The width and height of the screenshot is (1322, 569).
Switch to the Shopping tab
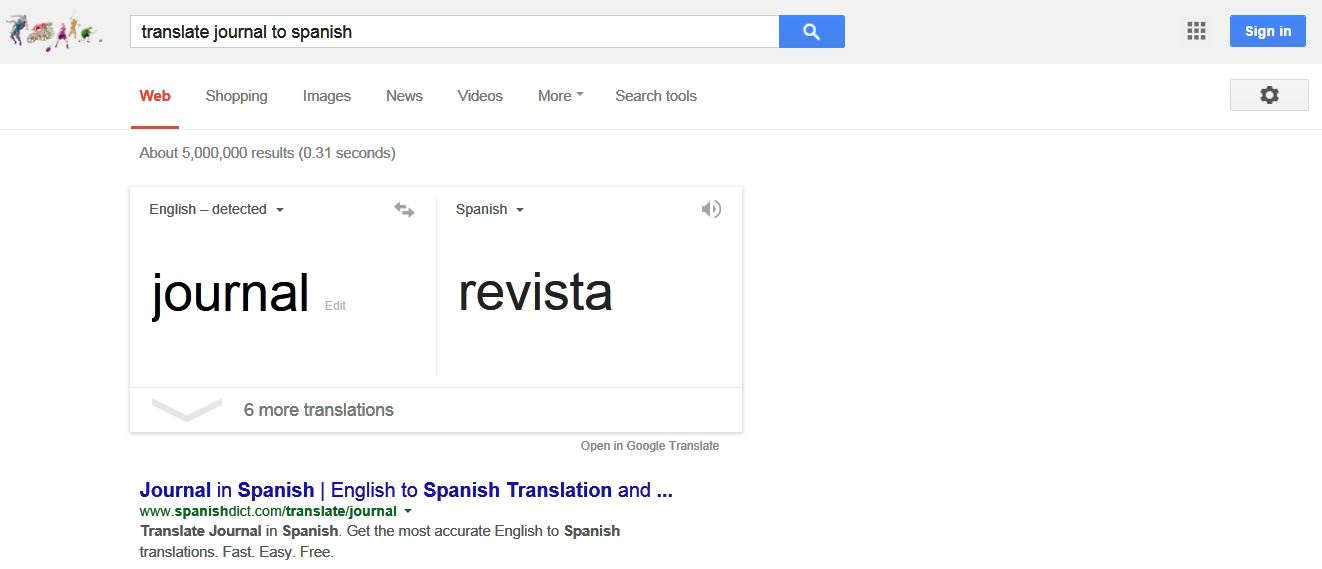[236, 96]
